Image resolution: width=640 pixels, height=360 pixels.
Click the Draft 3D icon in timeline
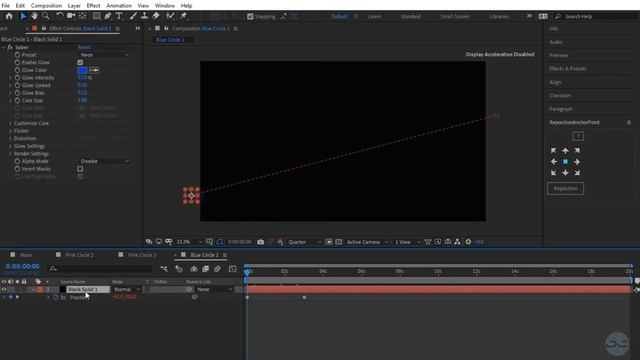click(179, 269)
